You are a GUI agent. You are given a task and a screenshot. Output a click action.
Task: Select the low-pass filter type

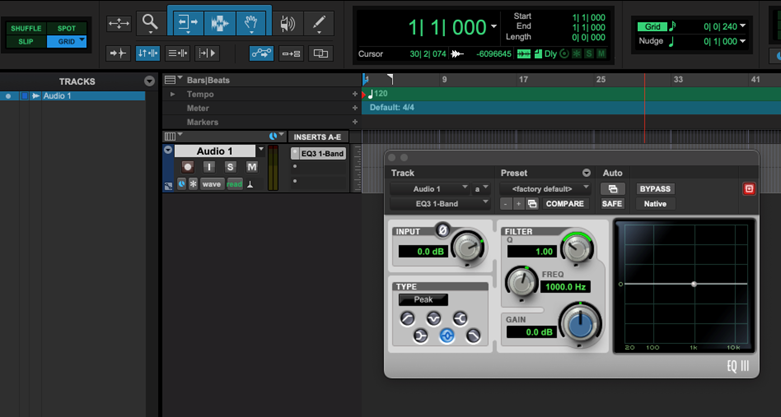tap(473, 337)
